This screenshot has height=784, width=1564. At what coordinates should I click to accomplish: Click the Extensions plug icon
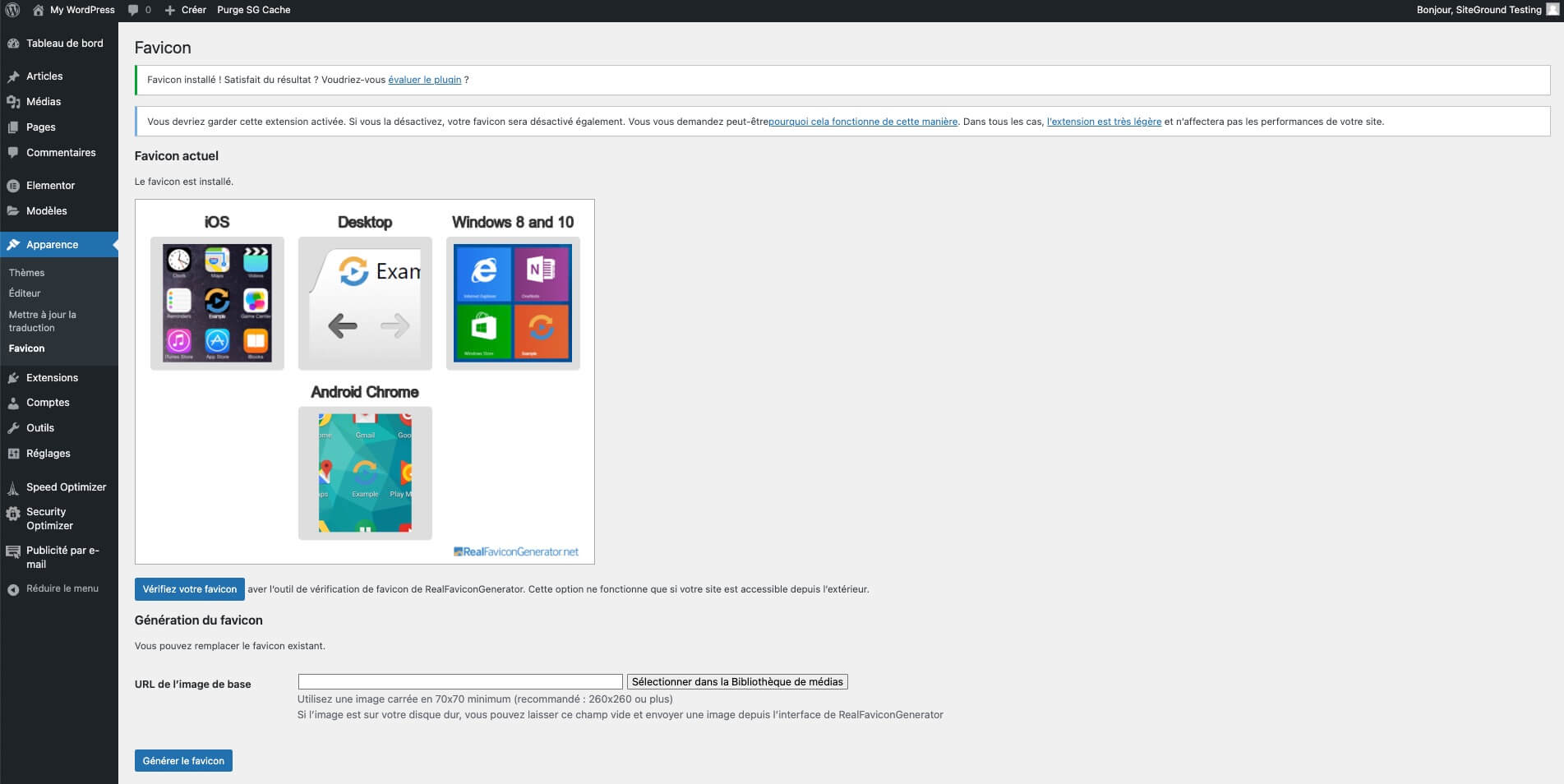point(13,378)
